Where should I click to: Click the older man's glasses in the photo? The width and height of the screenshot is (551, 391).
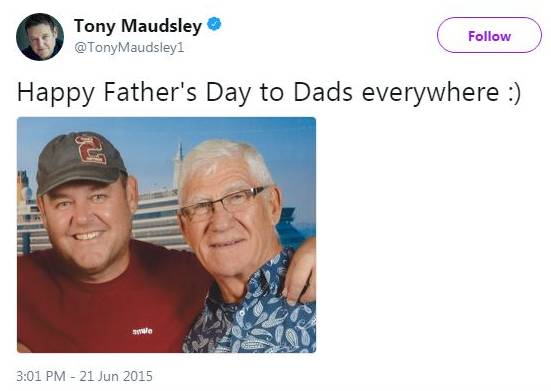pyautogui.click(x=222, y=204)
